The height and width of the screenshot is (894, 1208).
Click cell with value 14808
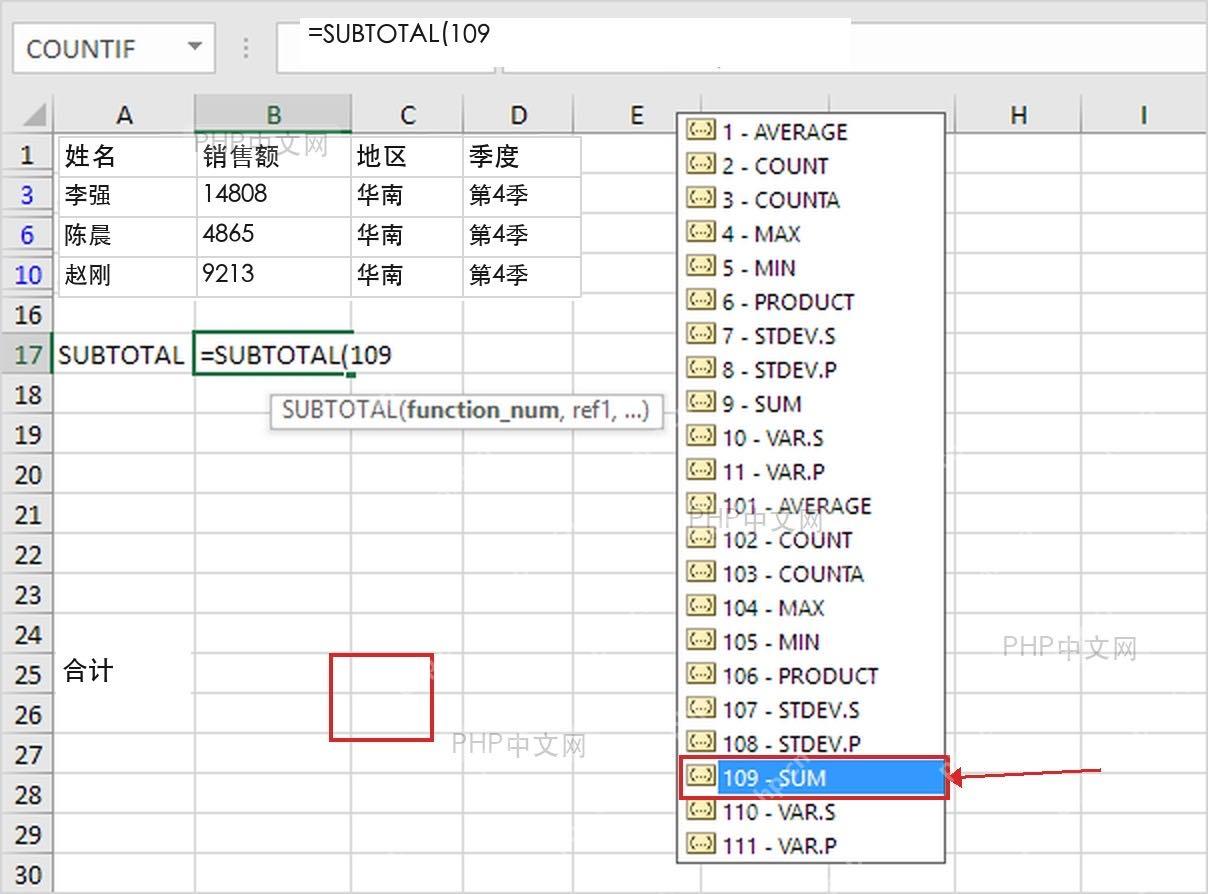coord(274,197)
